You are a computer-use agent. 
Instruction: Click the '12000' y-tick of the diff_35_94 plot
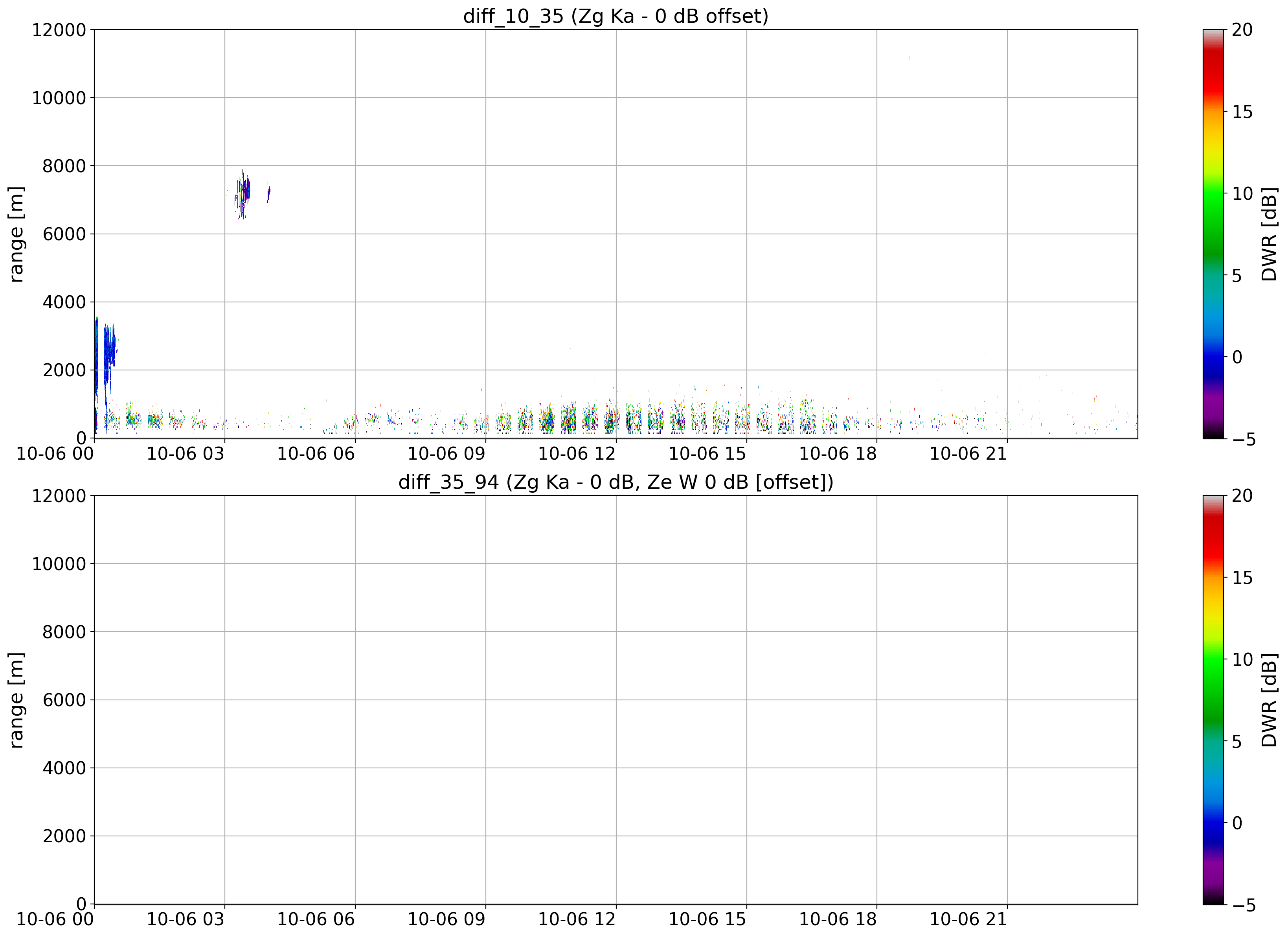pyautogui.click(x=59, y=496)
